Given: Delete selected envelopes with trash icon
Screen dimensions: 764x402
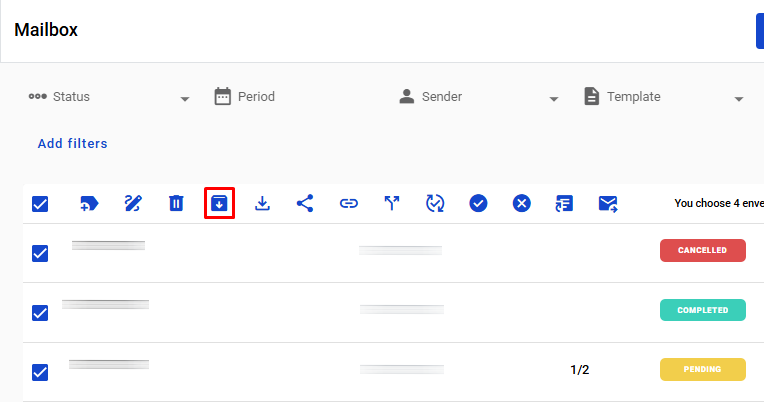Looking at the screenshot, I should coord(176,204).
